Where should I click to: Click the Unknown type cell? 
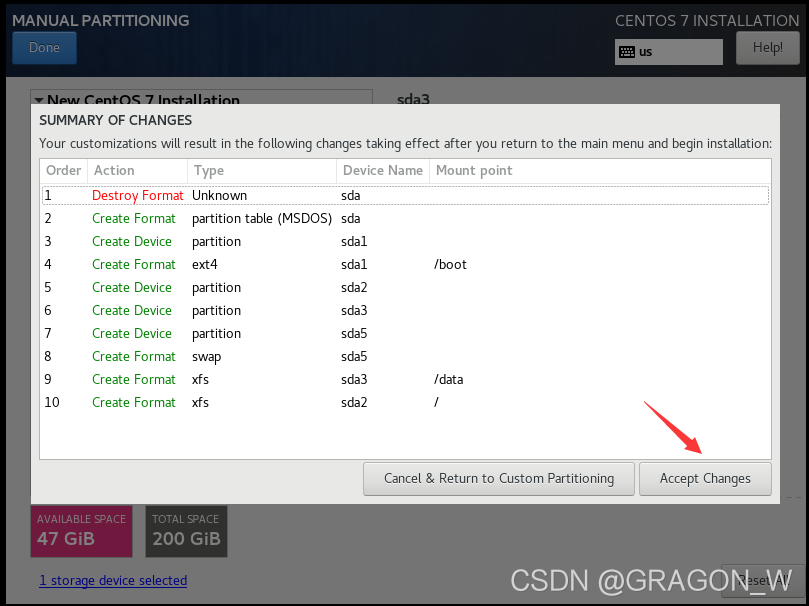click(219, 195)
